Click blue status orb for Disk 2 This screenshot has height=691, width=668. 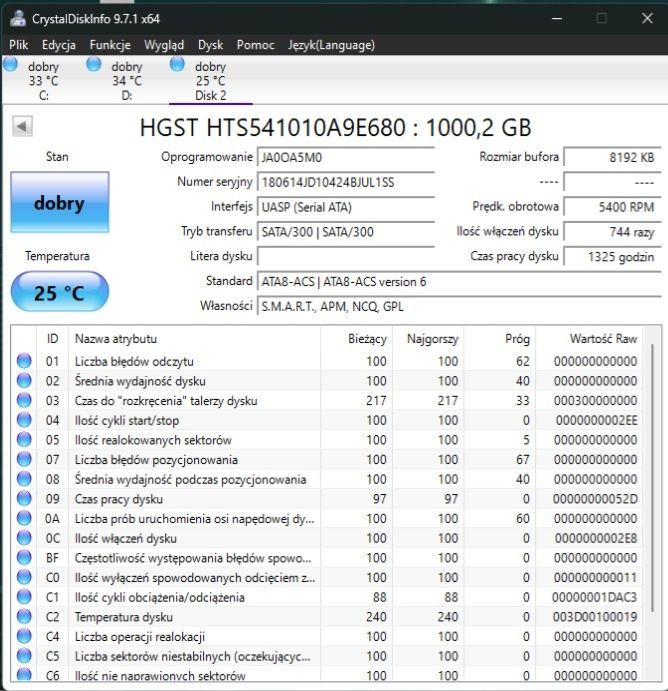point(177,64)
